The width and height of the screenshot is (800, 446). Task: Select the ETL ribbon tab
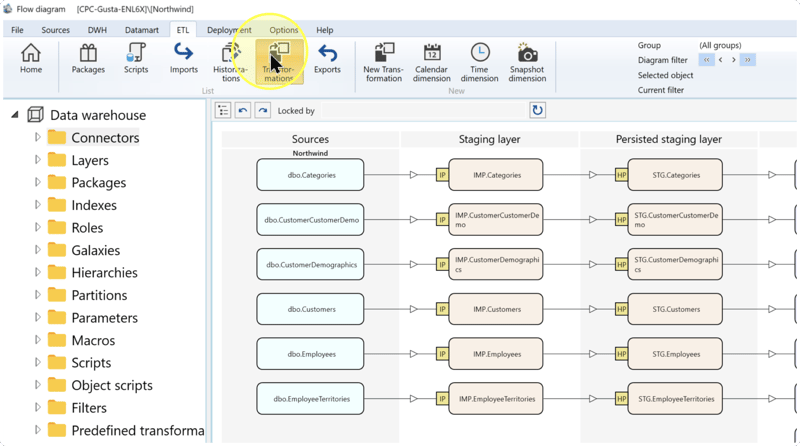(183, 30)
